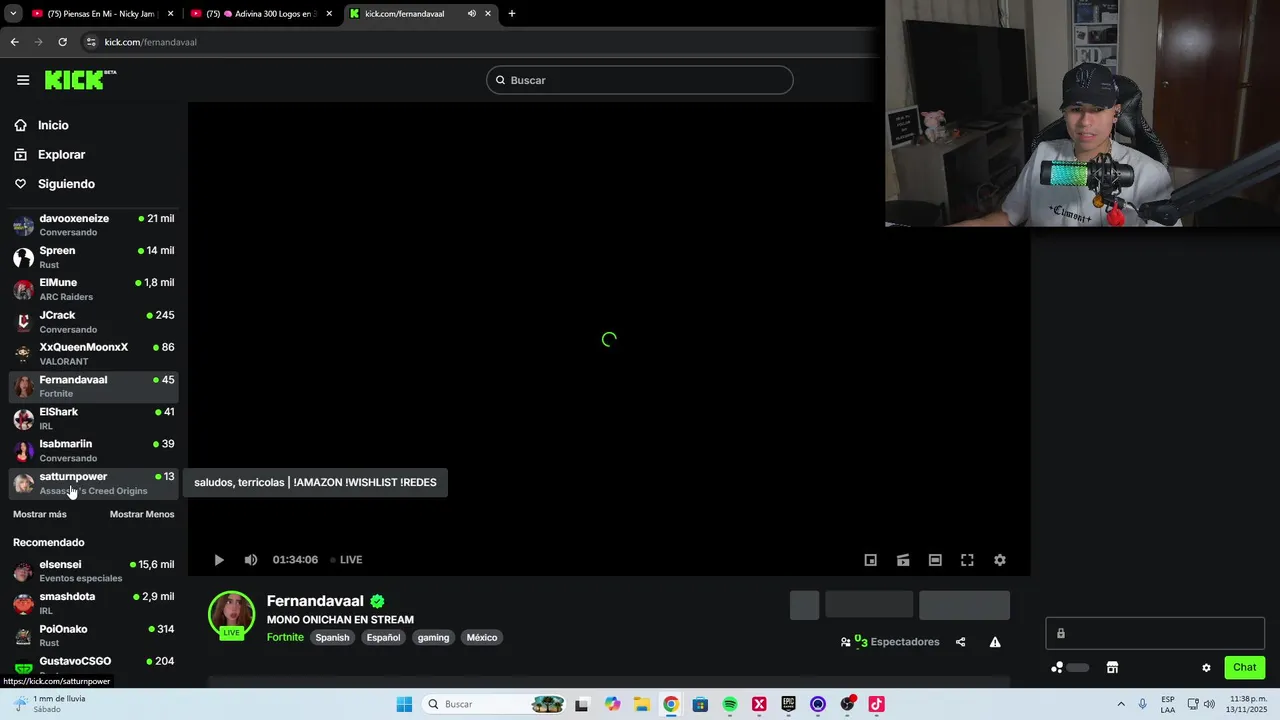Open davooxeneize channel in sidebar
Screen dimensions: 1280x720
coord(93,225)
